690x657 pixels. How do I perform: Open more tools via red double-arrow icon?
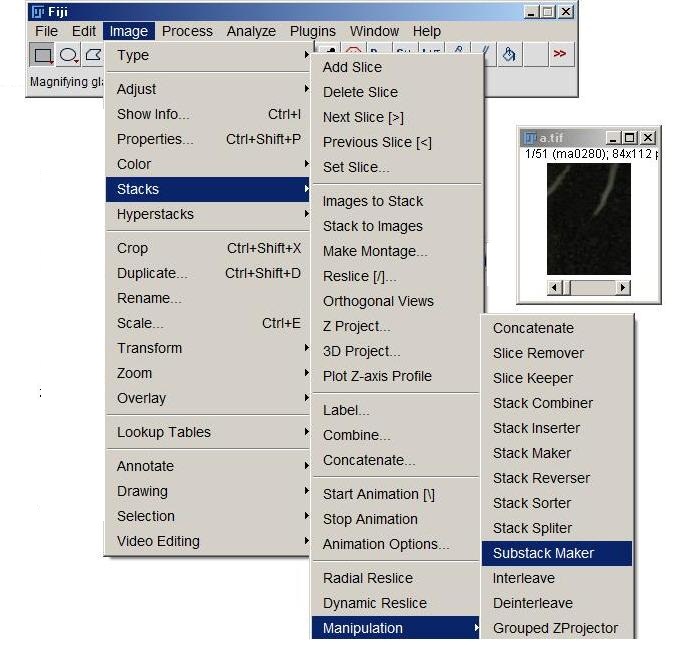click(x=559, y=54)
